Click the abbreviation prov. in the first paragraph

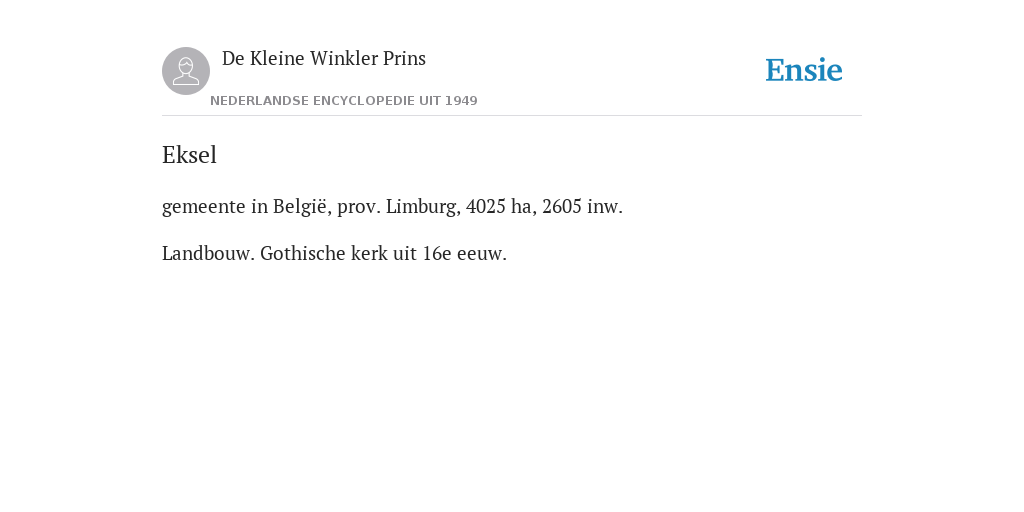tap(359, 207)
